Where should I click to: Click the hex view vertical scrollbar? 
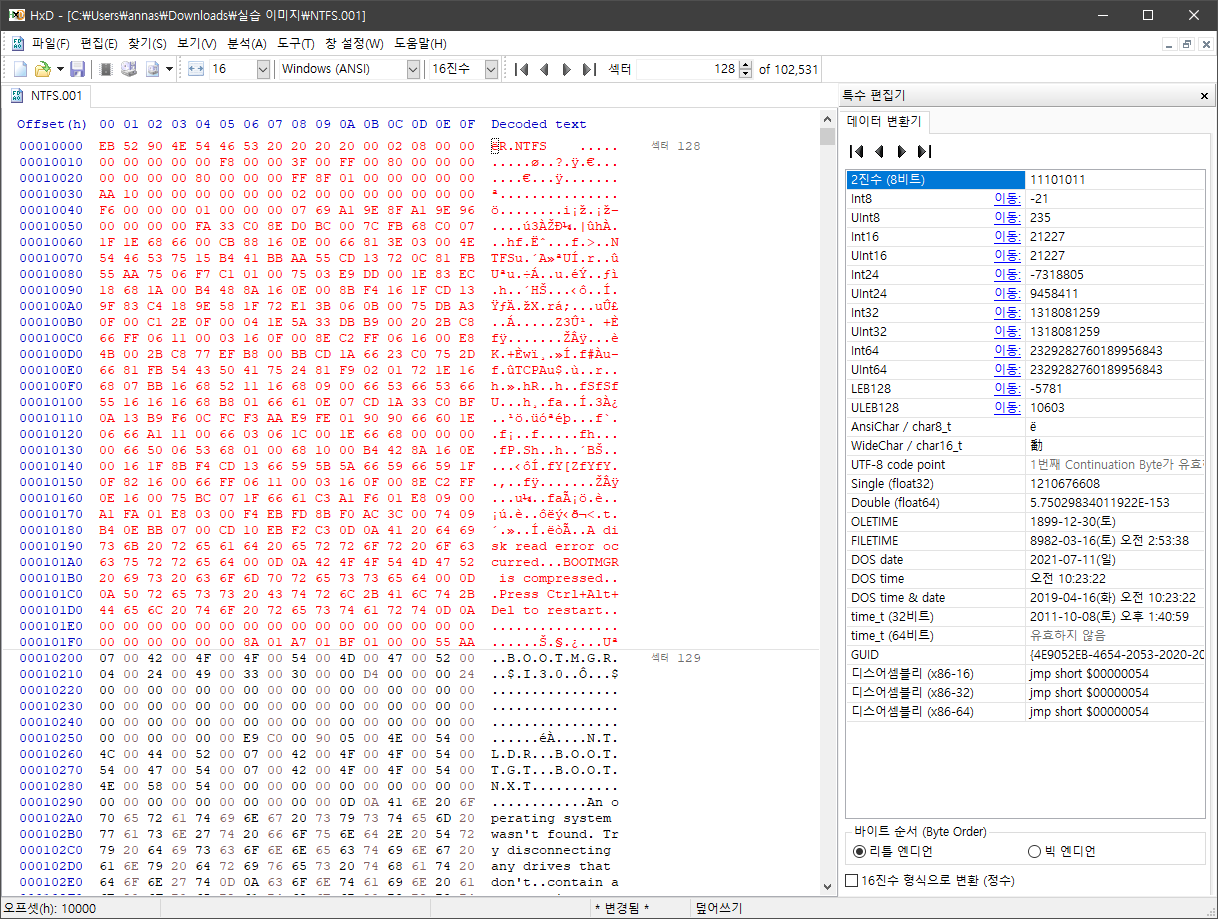pos(827,504)
